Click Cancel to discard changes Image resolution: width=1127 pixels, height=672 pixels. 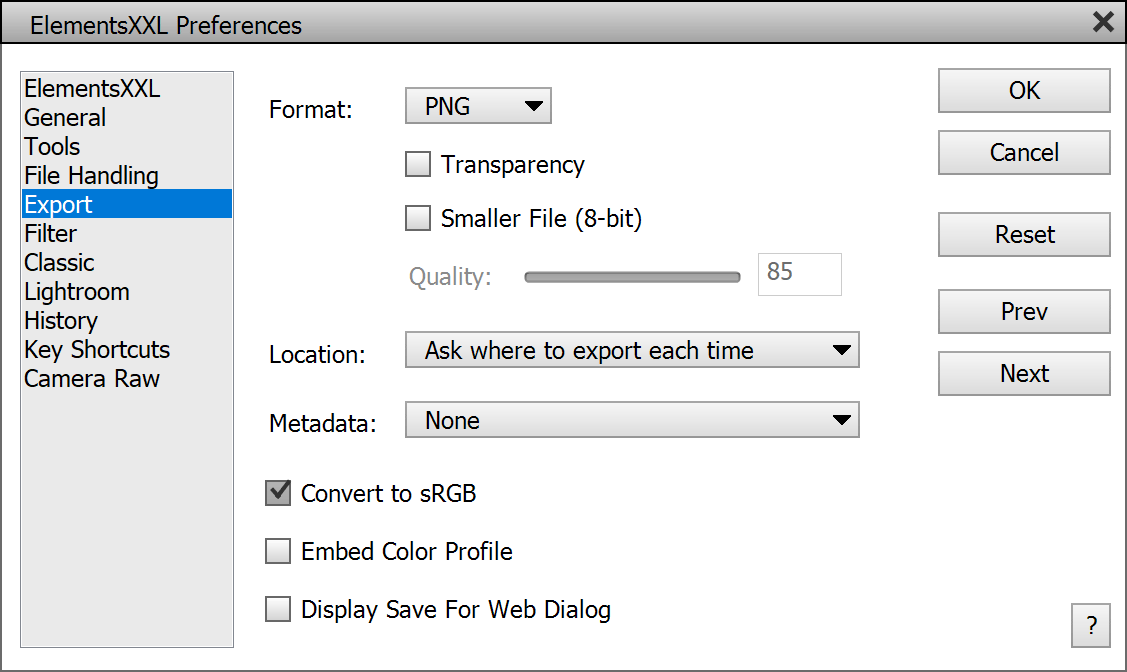pos(1024,153)
